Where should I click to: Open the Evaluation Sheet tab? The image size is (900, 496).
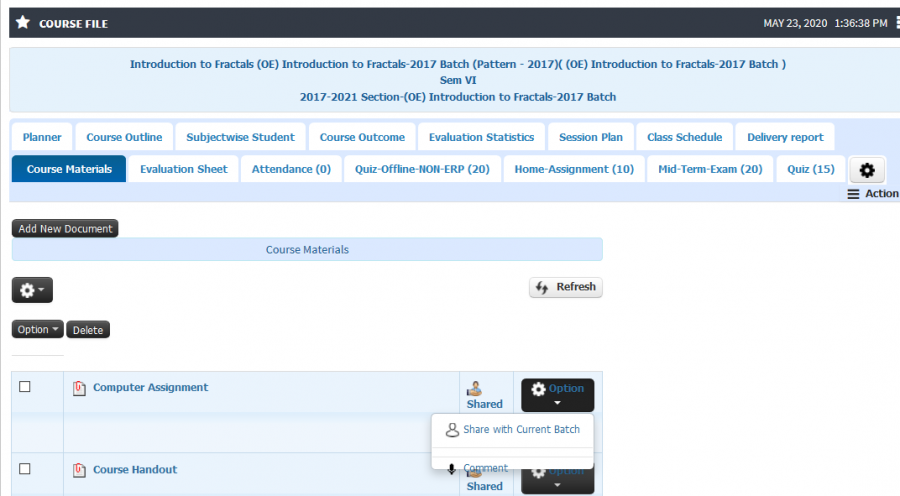(x=184, y=169)
